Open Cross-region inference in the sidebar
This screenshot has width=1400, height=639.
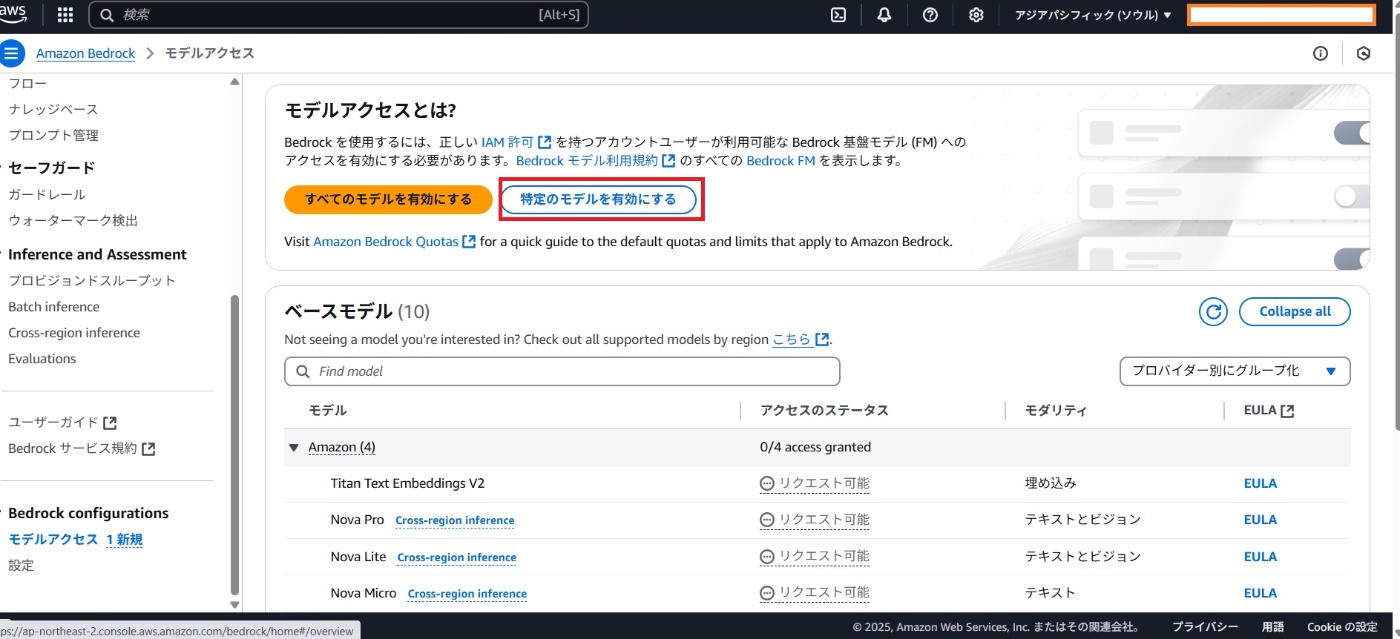point(74,333)
